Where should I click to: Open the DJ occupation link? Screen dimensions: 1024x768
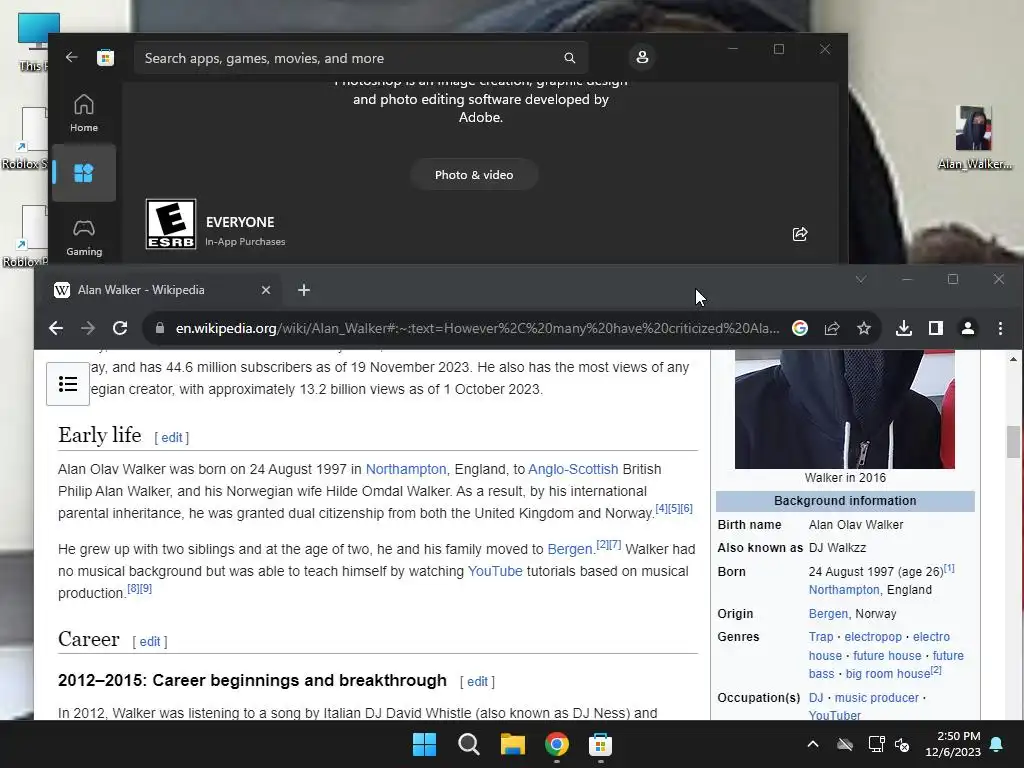tap(816, 698)
